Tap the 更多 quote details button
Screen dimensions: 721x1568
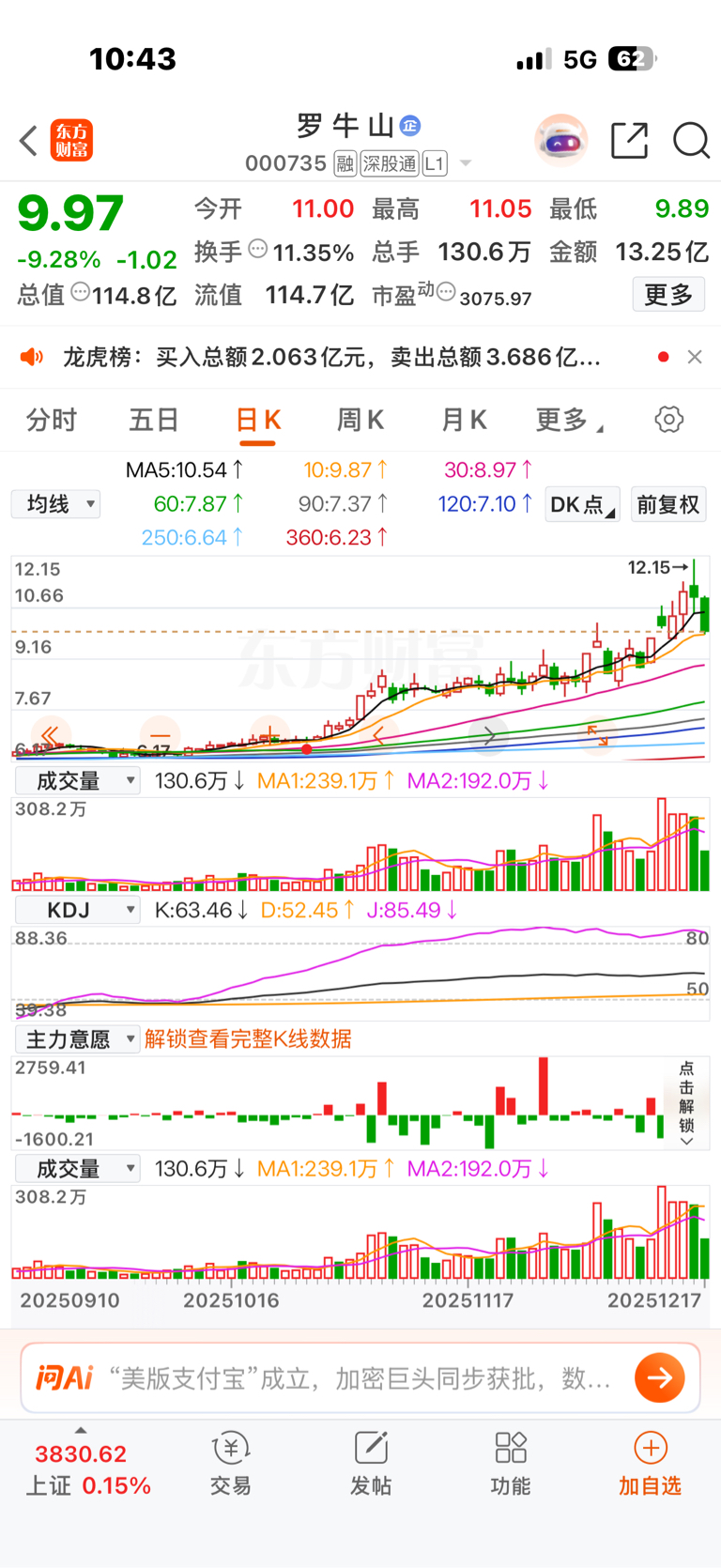668,295
